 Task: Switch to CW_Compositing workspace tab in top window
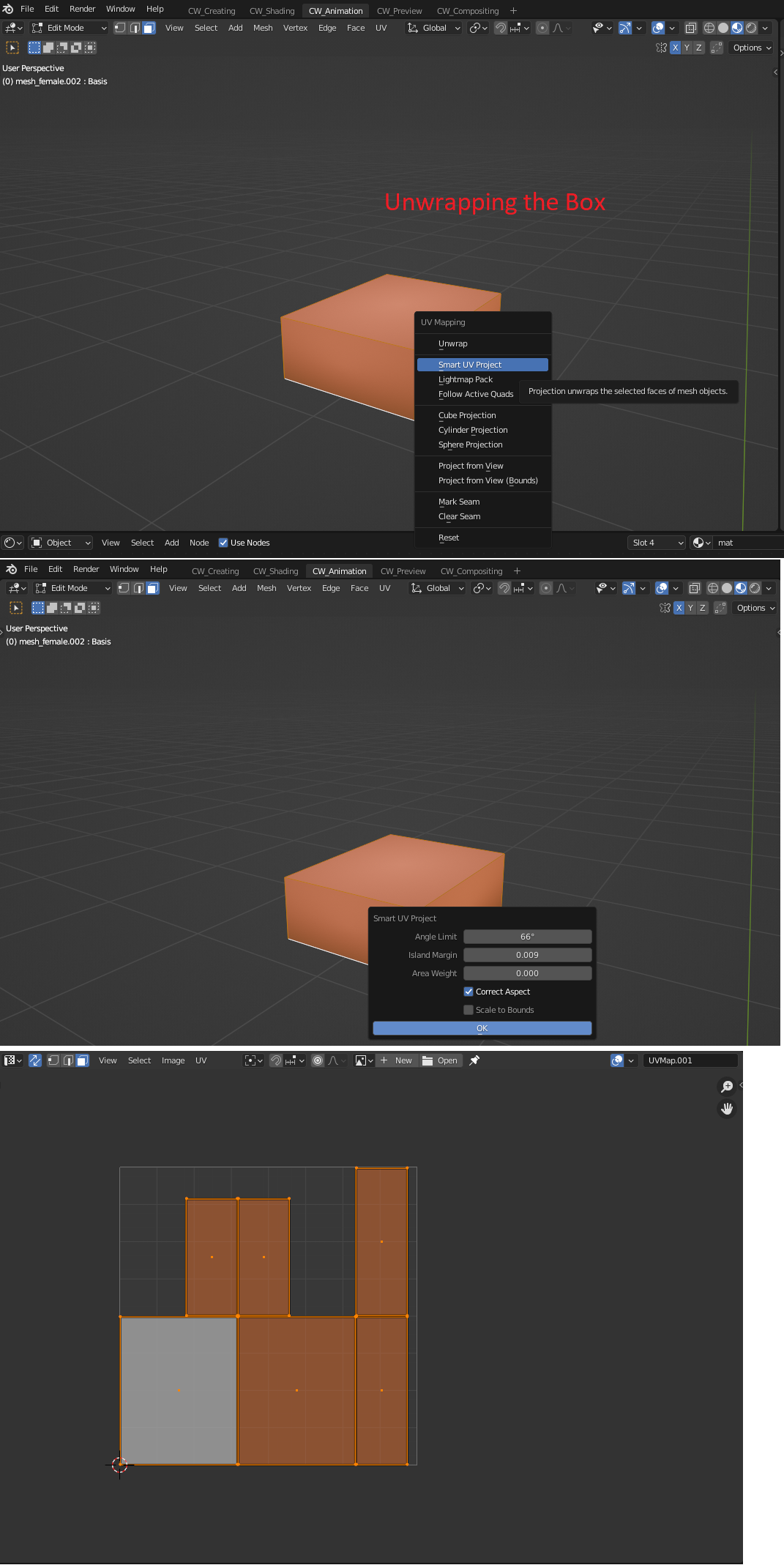click(468, 11)
